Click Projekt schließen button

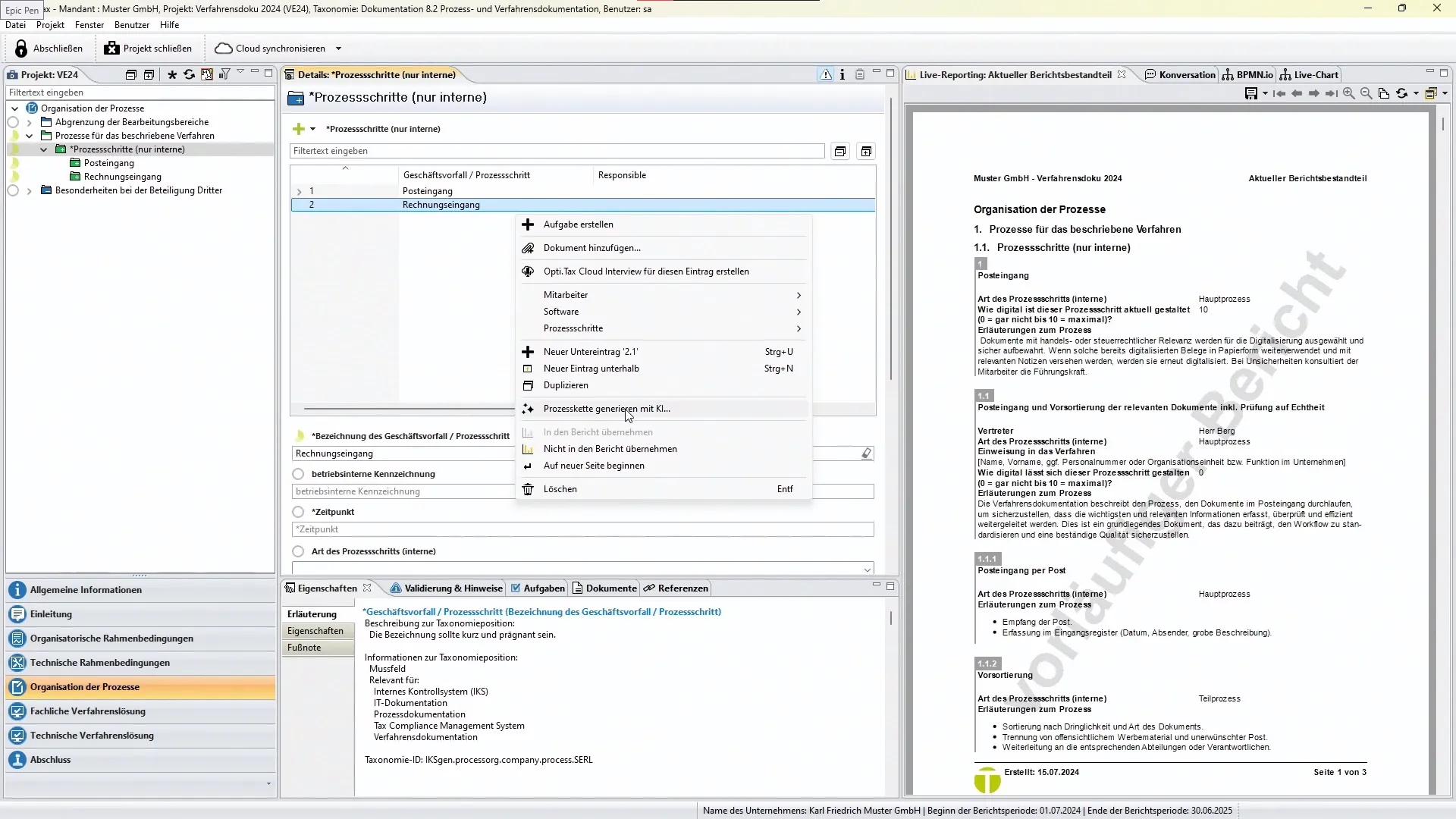(149, 49)
